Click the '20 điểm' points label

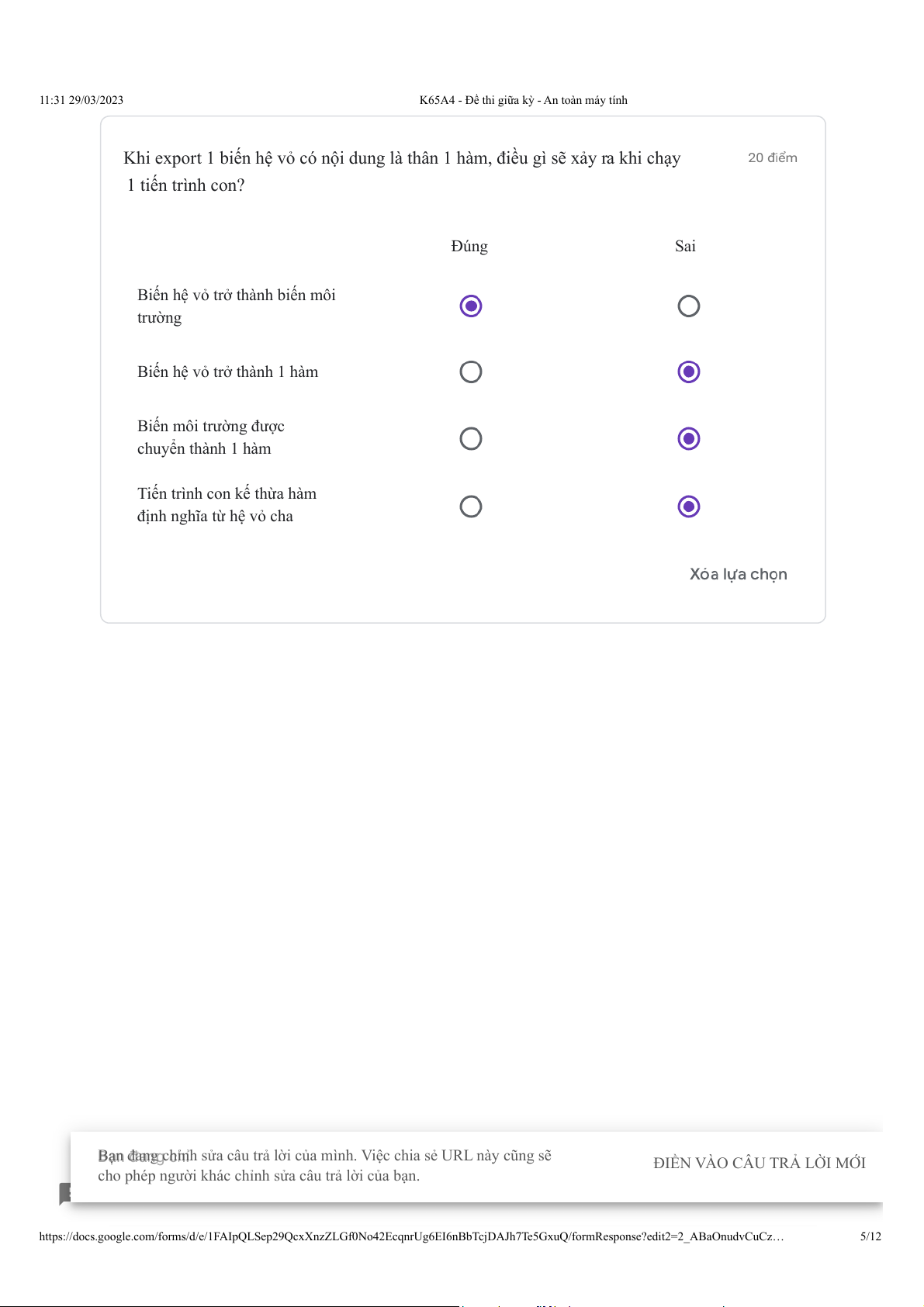[x=772, y=158]
